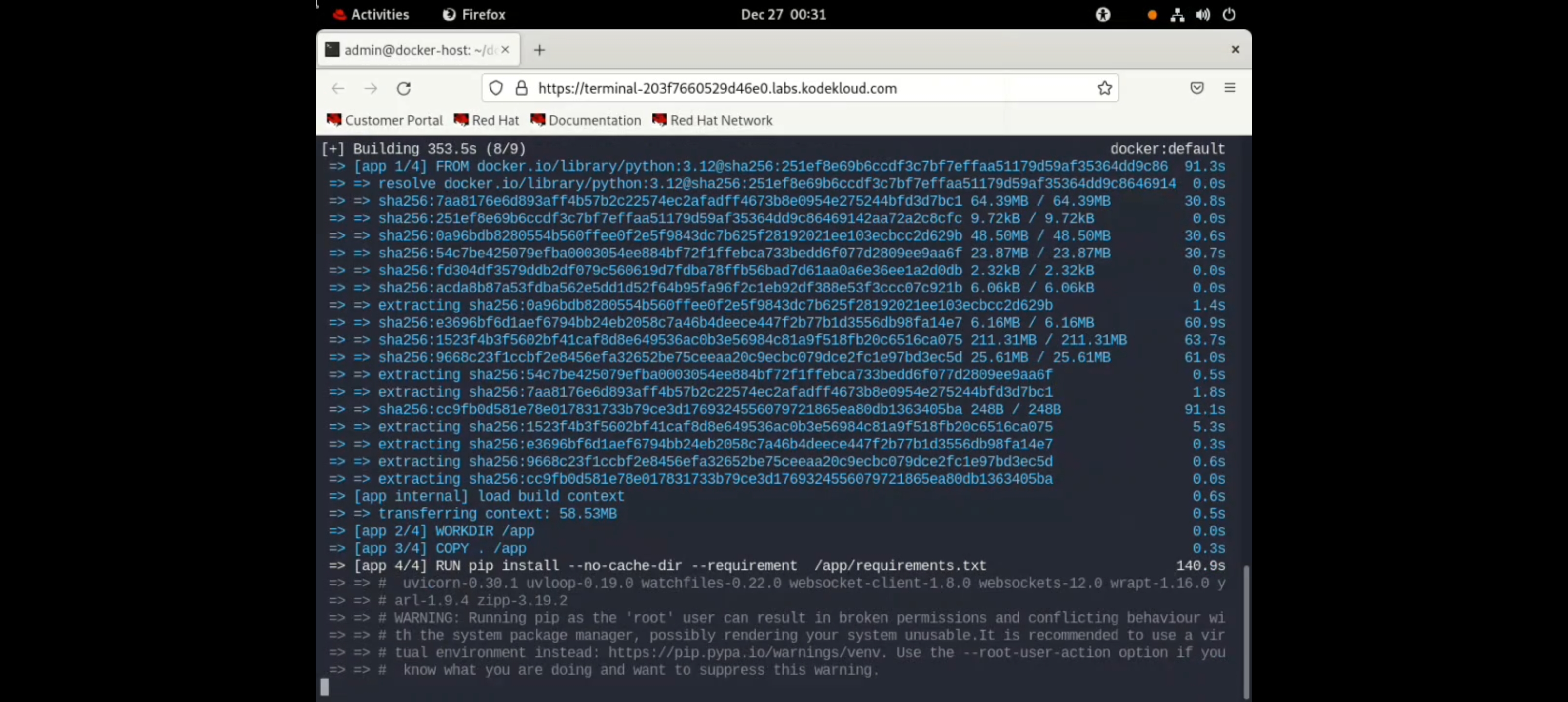
Task: Close the admin@docker-host tab
Action: pyautogui.click(x=505, y=49)
